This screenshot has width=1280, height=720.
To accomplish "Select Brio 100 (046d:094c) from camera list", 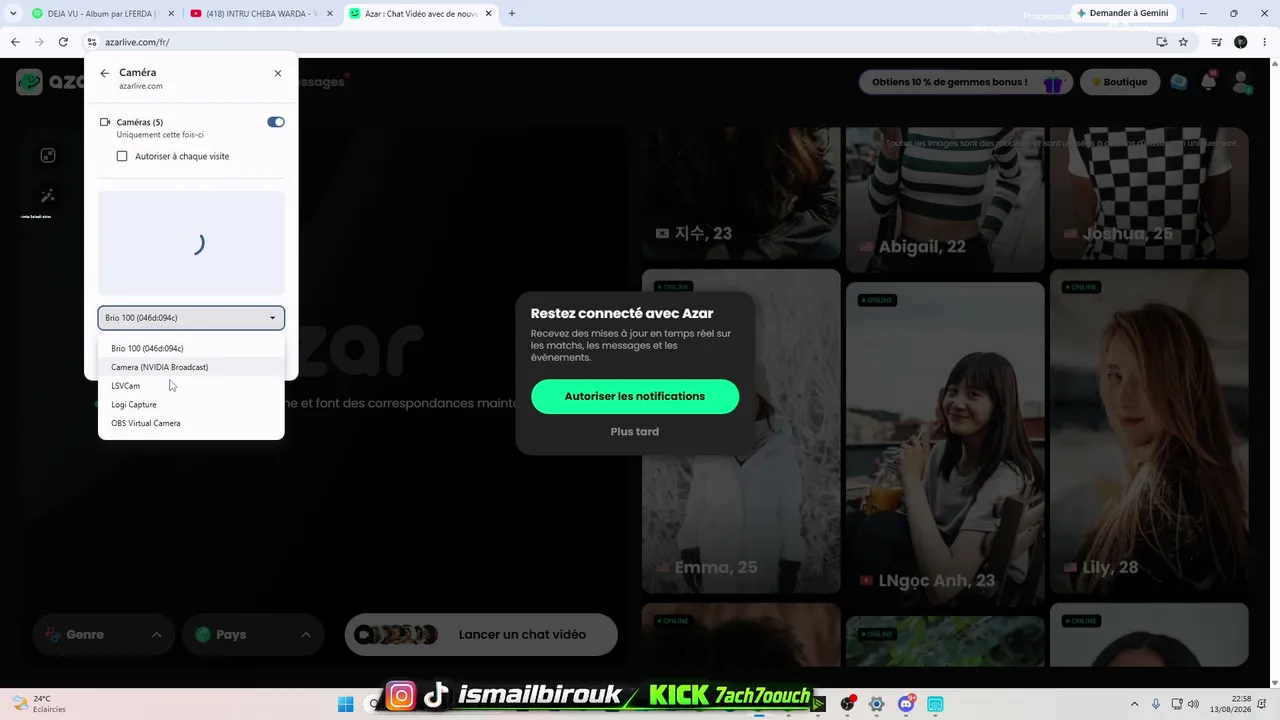I will [x=191, y=348].
